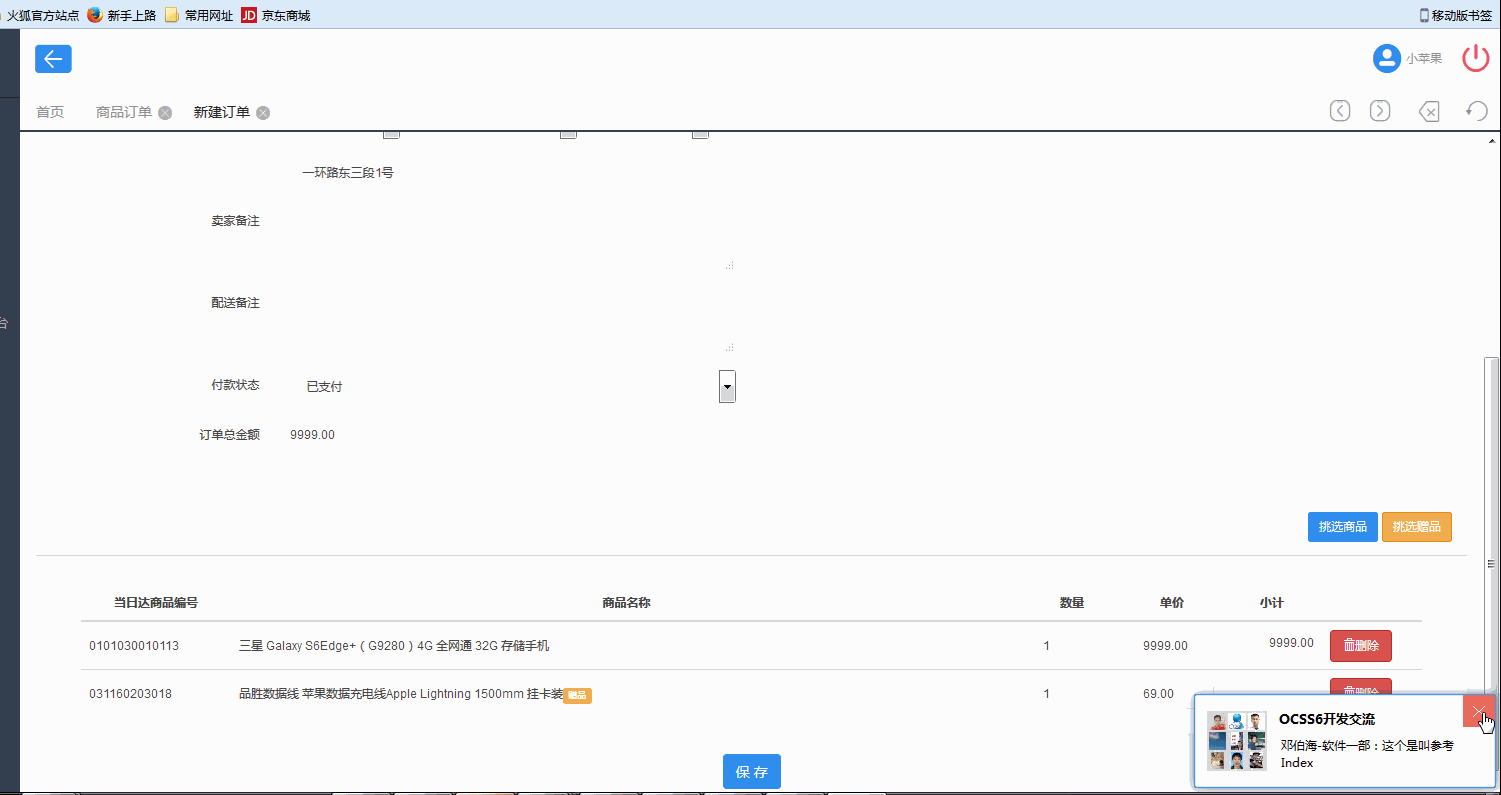
Task: Close the 商品订单 tab with its X
Action: click(165, 113)
